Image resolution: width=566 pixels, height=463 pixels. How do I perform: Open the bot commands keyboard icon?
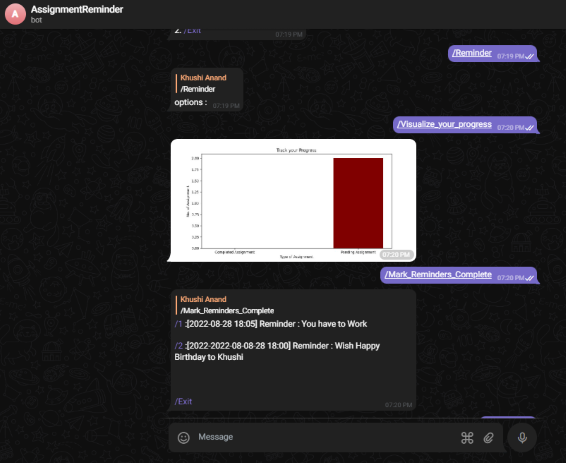(467, 438)
